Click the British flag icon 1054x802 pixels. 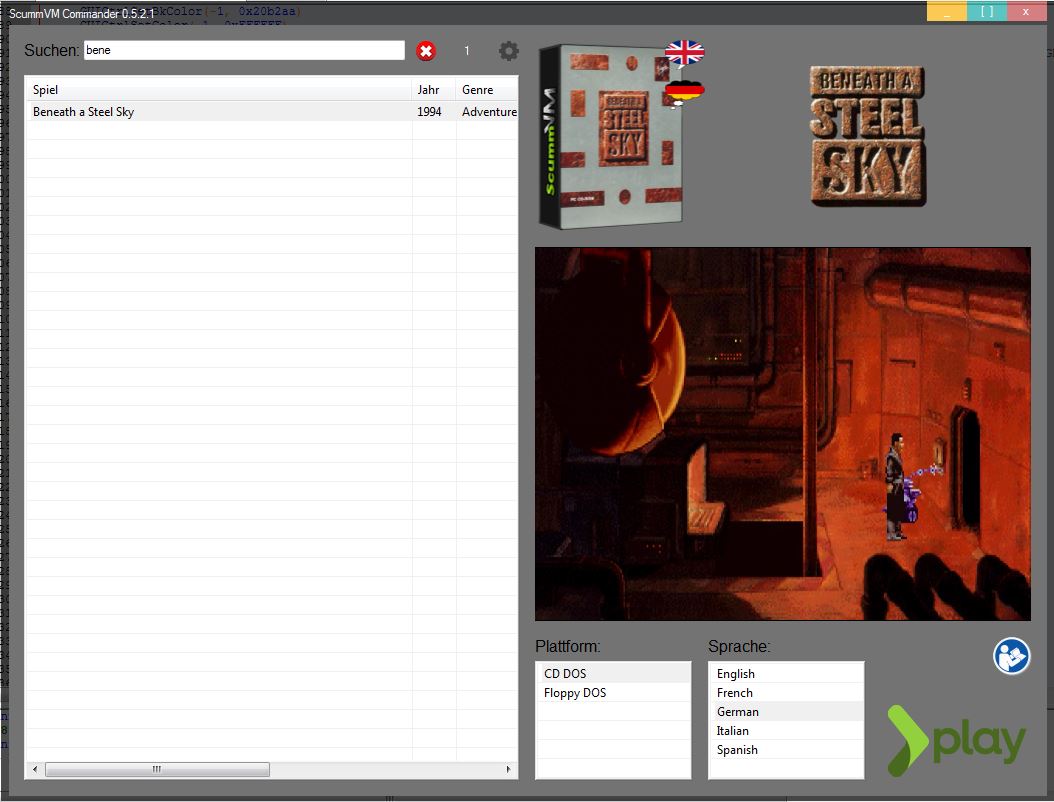[684, 53]
